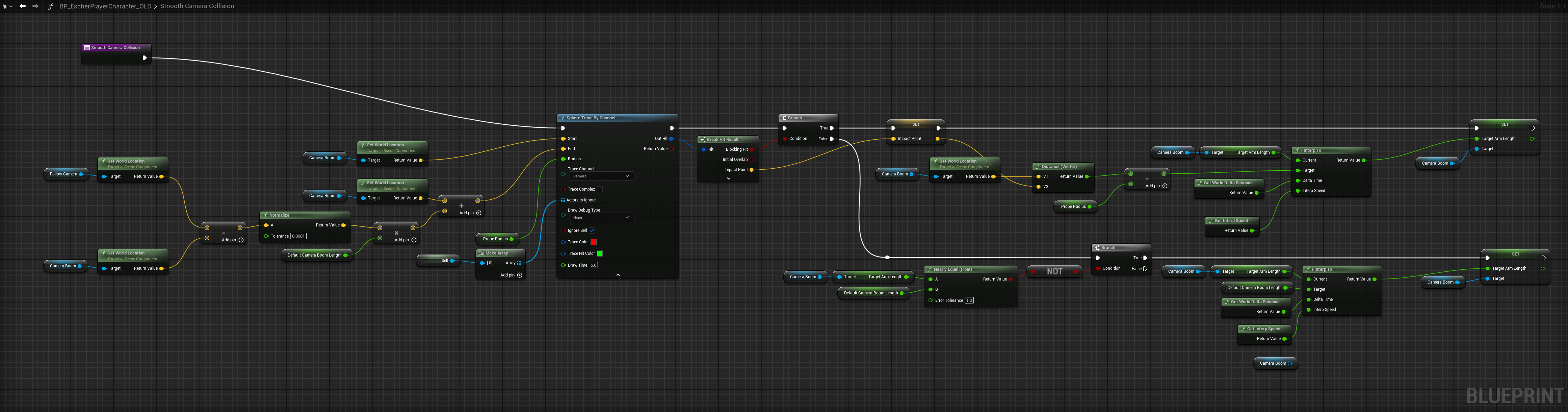Viewport: 1568px width, 412px height.
Task: Enable the Trace Complex checkbox
Action: pyautogui.click(x=600, y=190)
